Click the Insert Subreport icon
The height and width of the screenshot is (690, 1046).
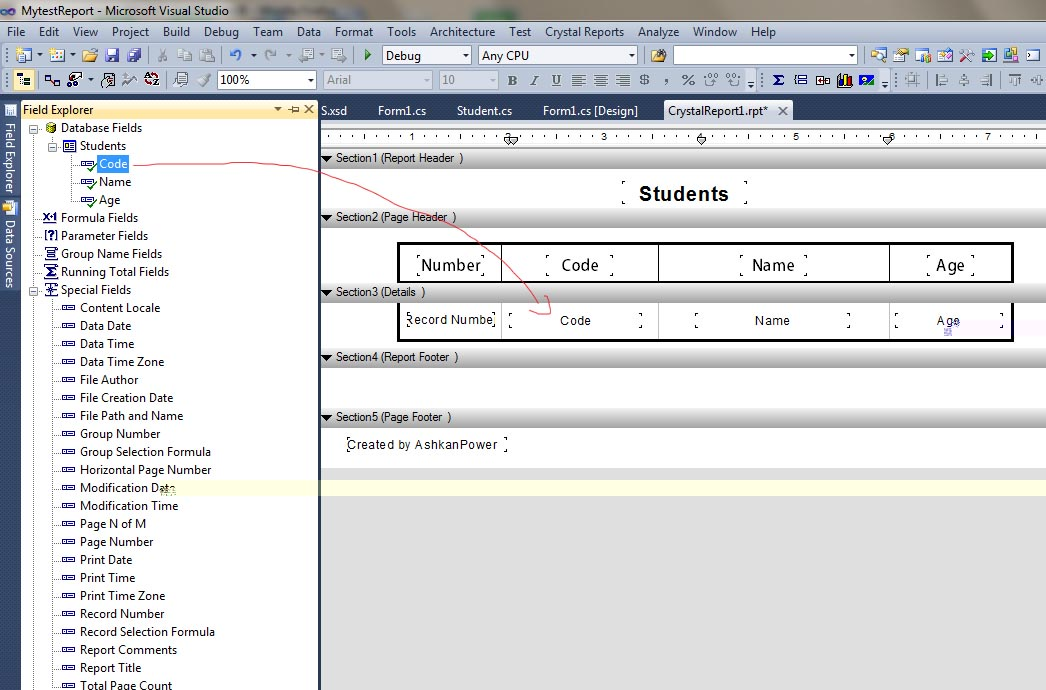[823, 80]
